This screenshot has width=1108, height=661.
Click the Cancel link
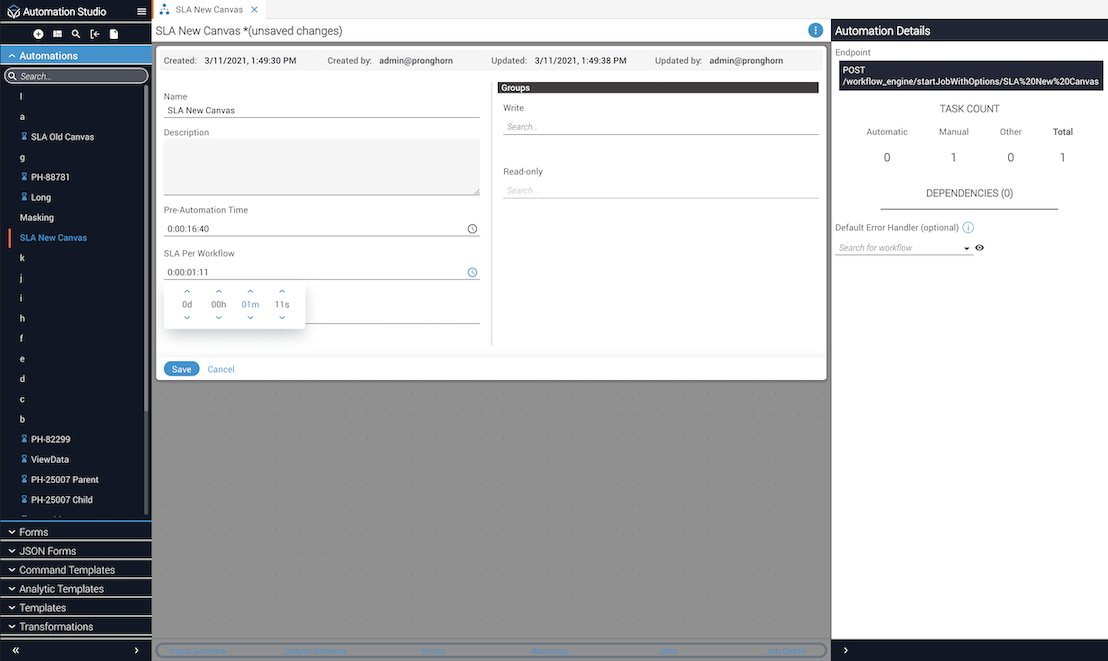pos(221,369)
